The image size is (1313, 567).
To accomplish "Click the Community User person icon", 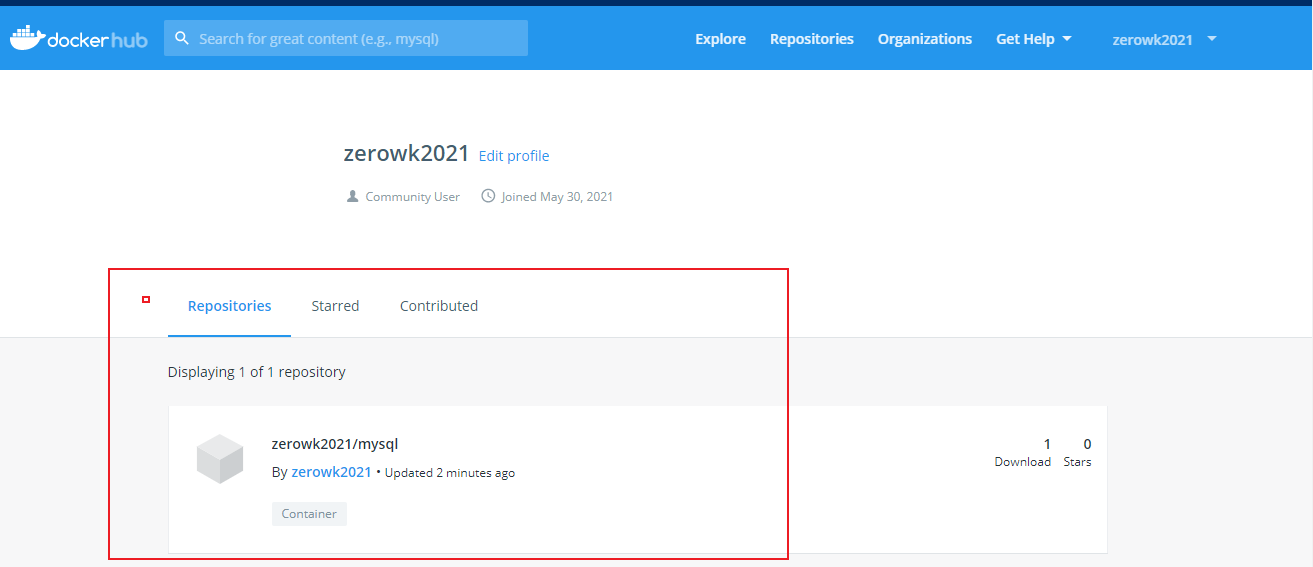I will tap(352, 196).
